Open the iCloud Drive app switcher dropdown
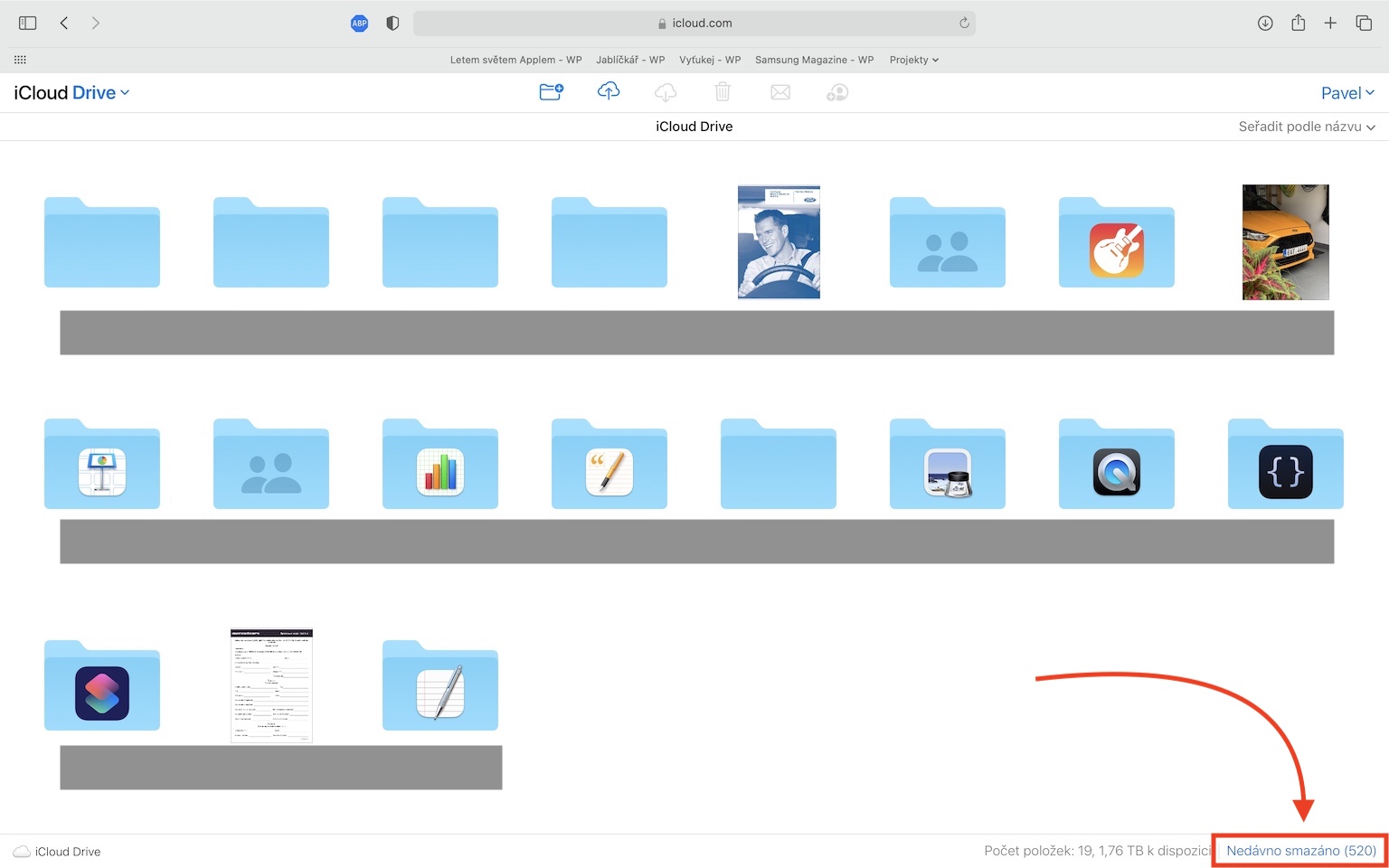This screenshot has width=1389, height=868. (71, 93)
